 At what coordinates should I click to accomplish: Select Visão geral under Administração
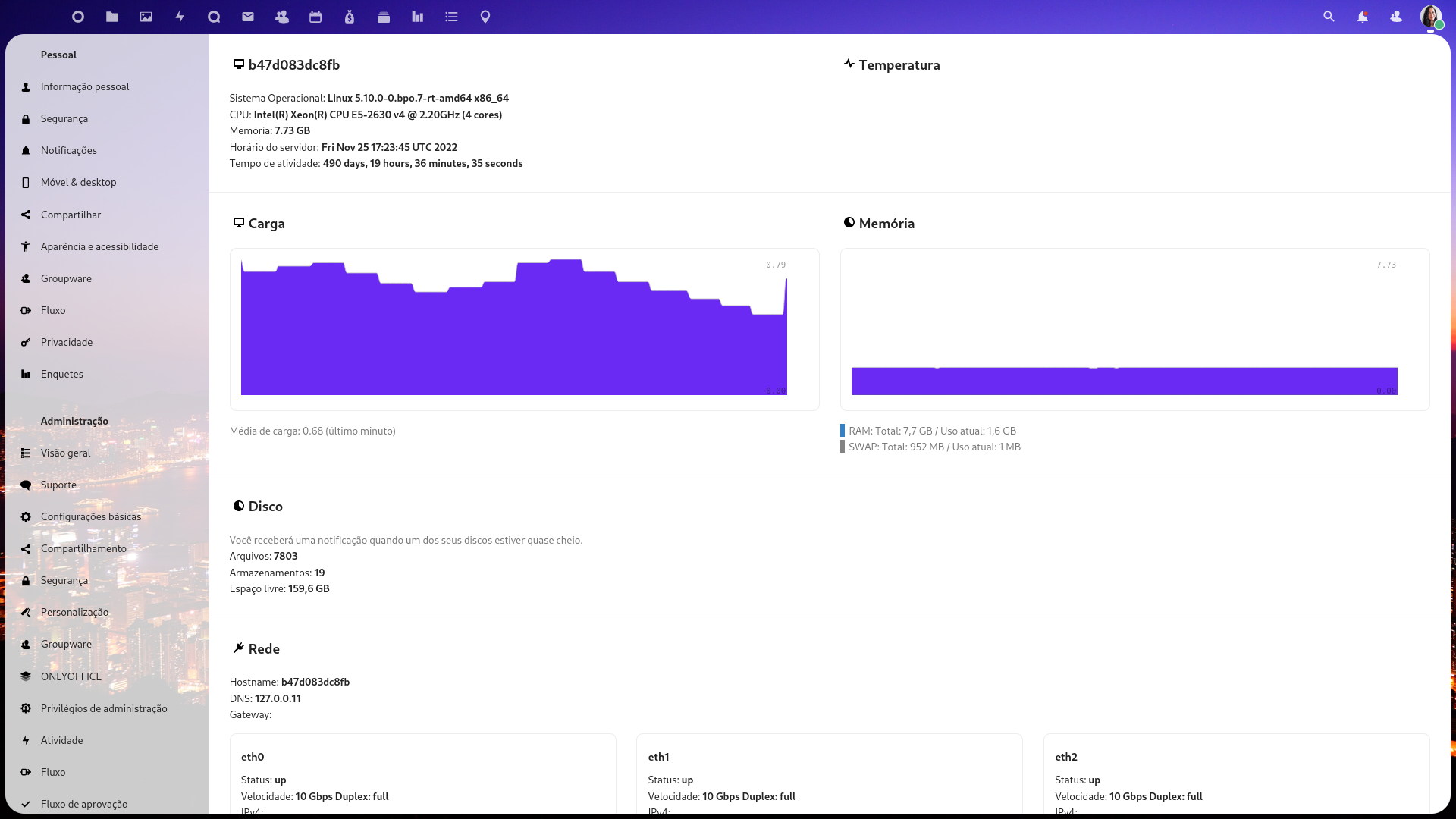[65, 453]
